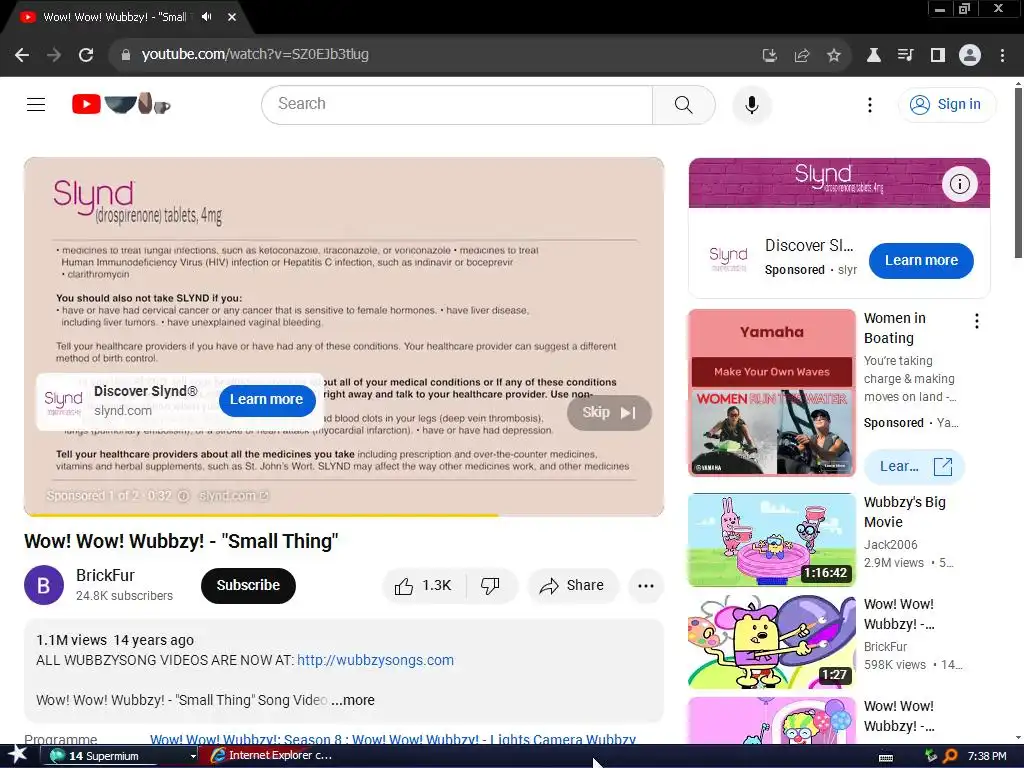Screen dimensions: 1024x768
Task: Click the 1.1M views text
Action: (x=71, y=640)
